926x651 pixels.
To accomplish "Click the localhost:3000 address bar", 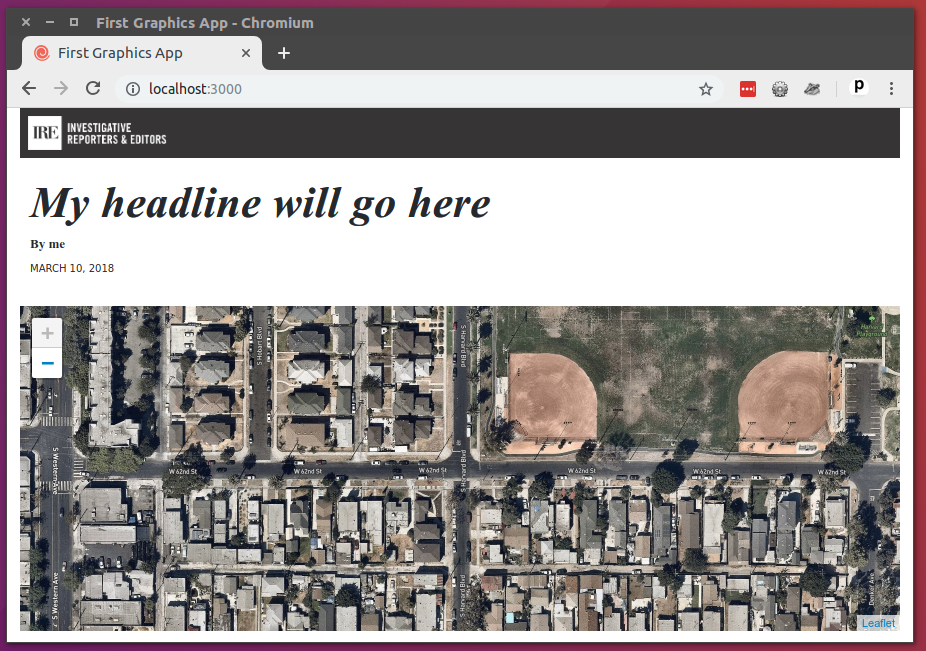I will click(x=400, y=89).
